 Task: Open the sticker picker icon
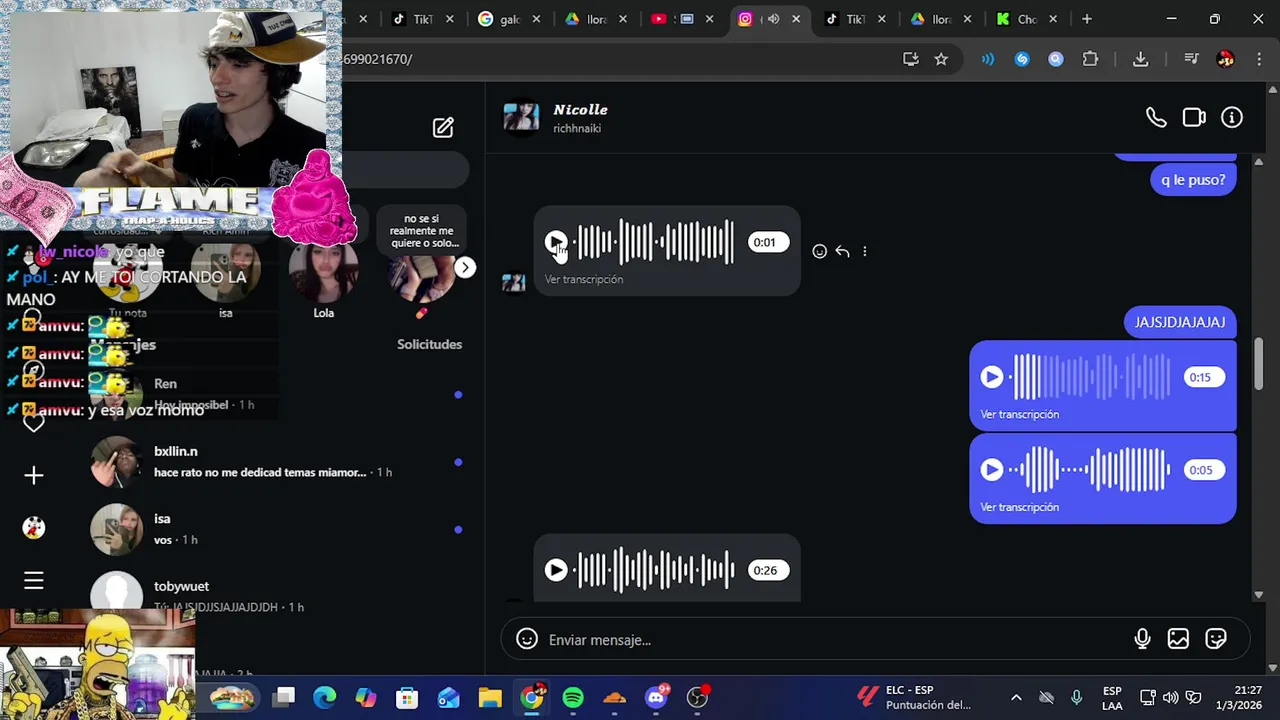point(1216,639)
